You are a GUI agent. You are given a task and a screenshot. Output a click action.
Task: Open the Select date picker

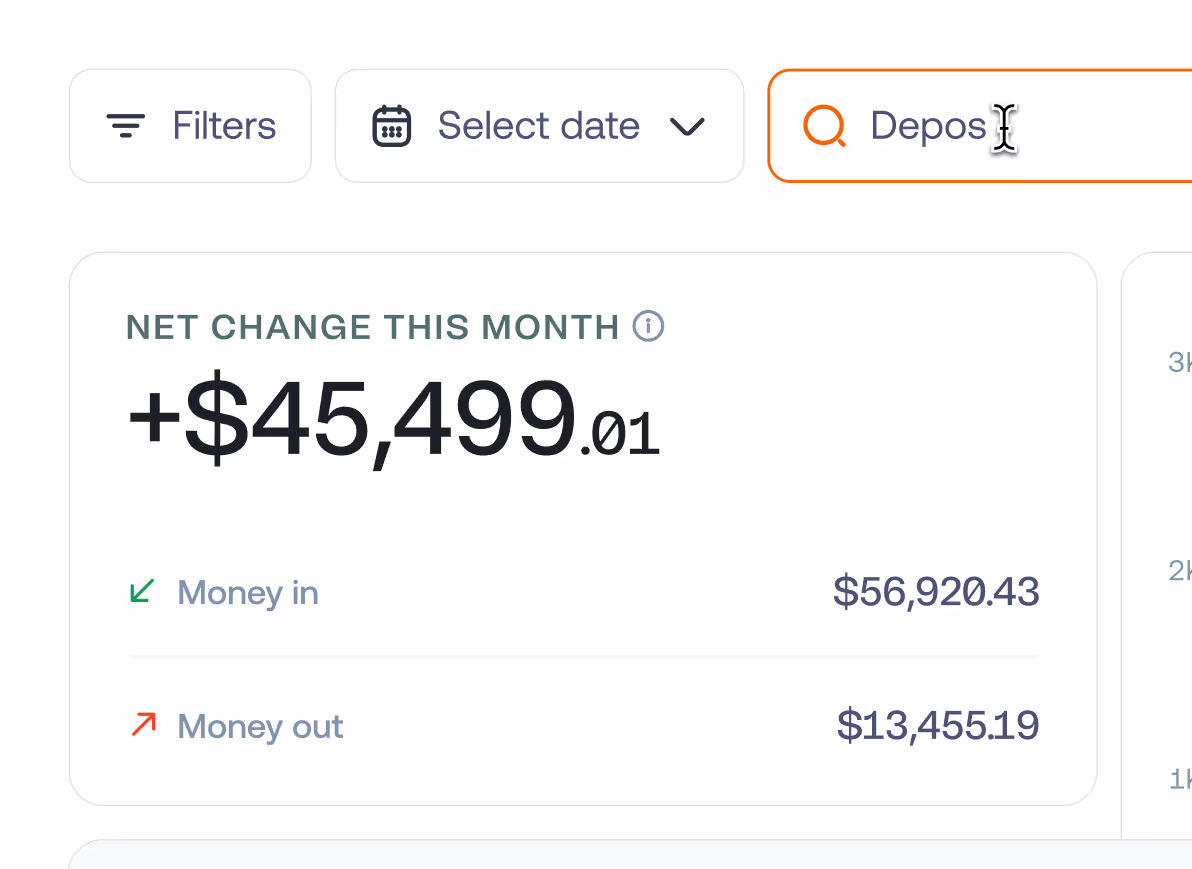point(539,125)
